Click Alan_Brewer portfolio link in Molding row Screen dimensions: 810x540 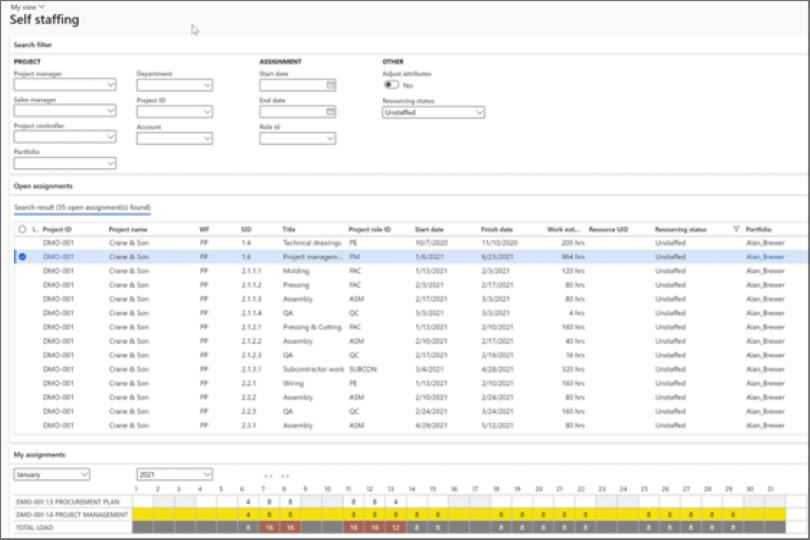(x=767, y=270)
